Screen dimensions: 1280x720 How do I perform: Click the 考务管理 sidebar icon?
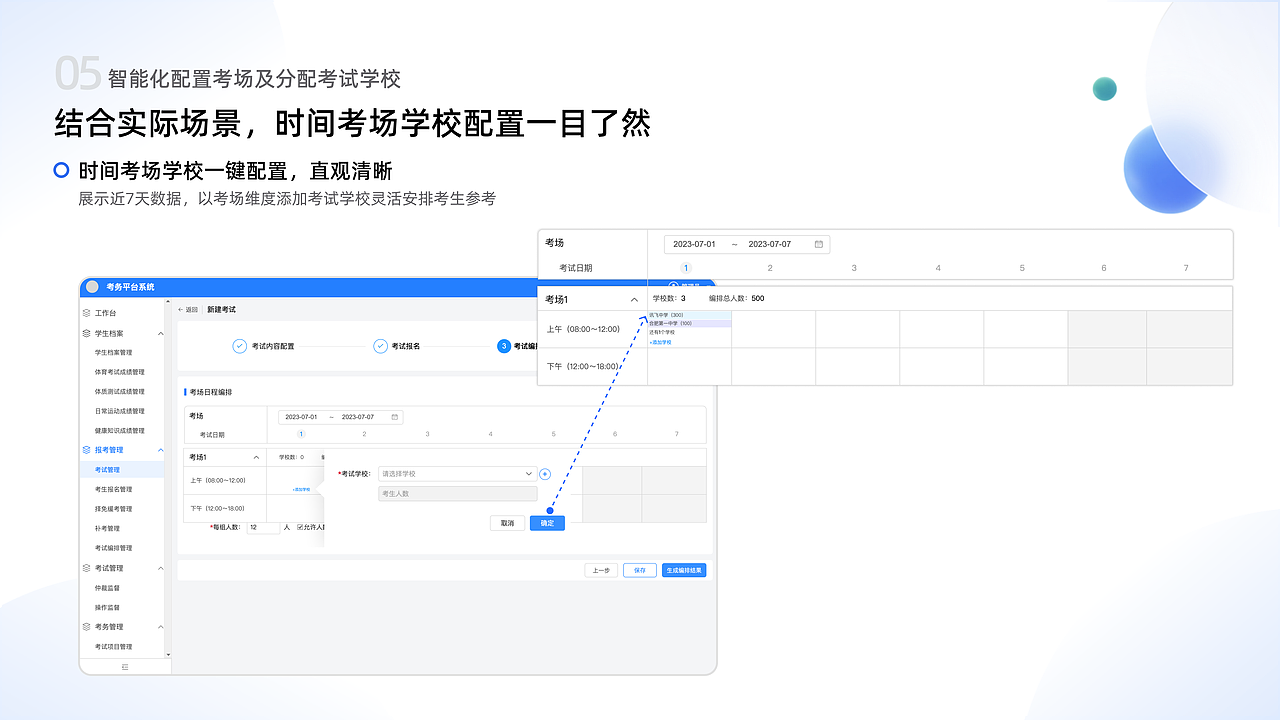87,626
